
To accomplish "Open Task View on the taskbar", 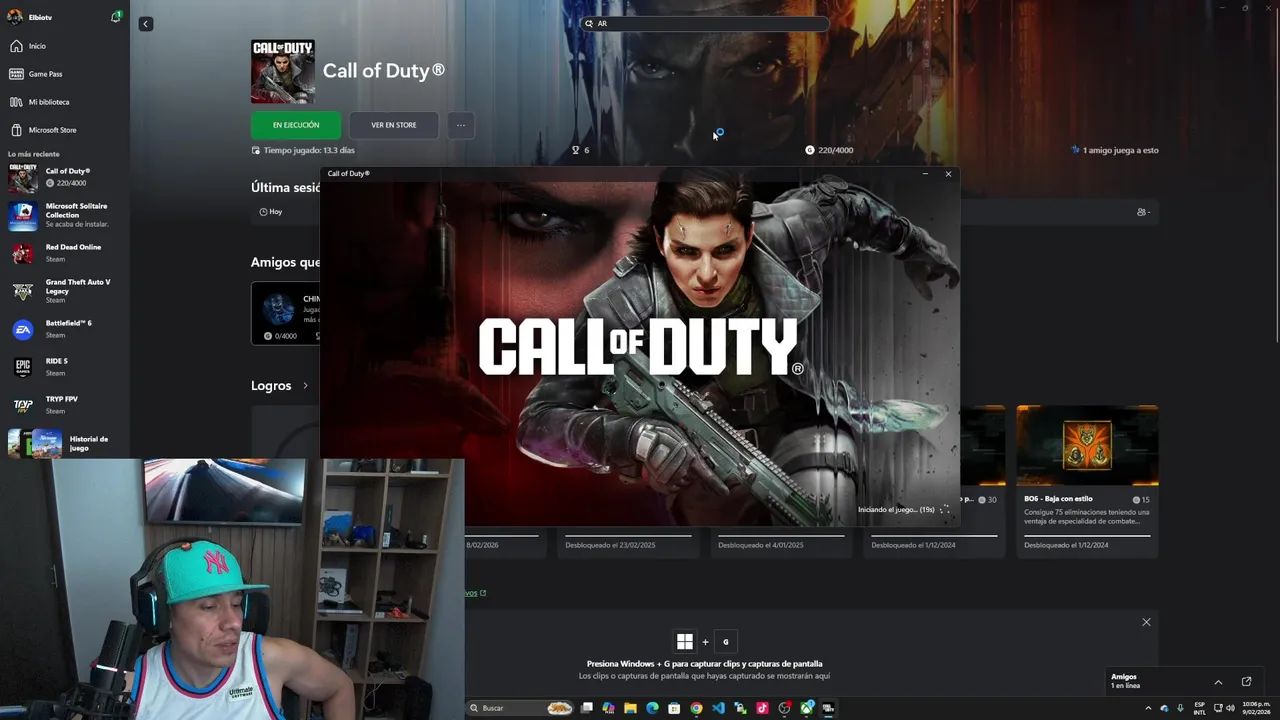I will (586, 708).
